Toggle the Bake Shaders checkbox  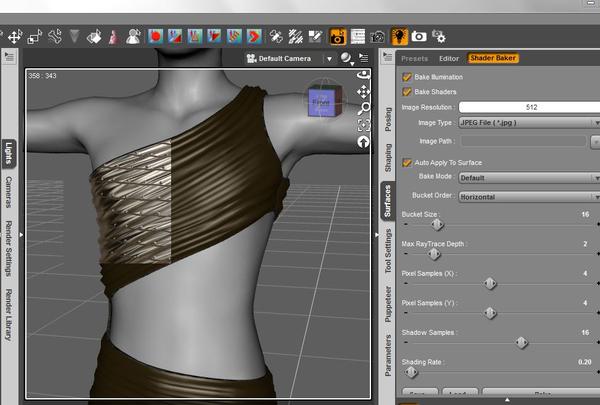point(407,92)
